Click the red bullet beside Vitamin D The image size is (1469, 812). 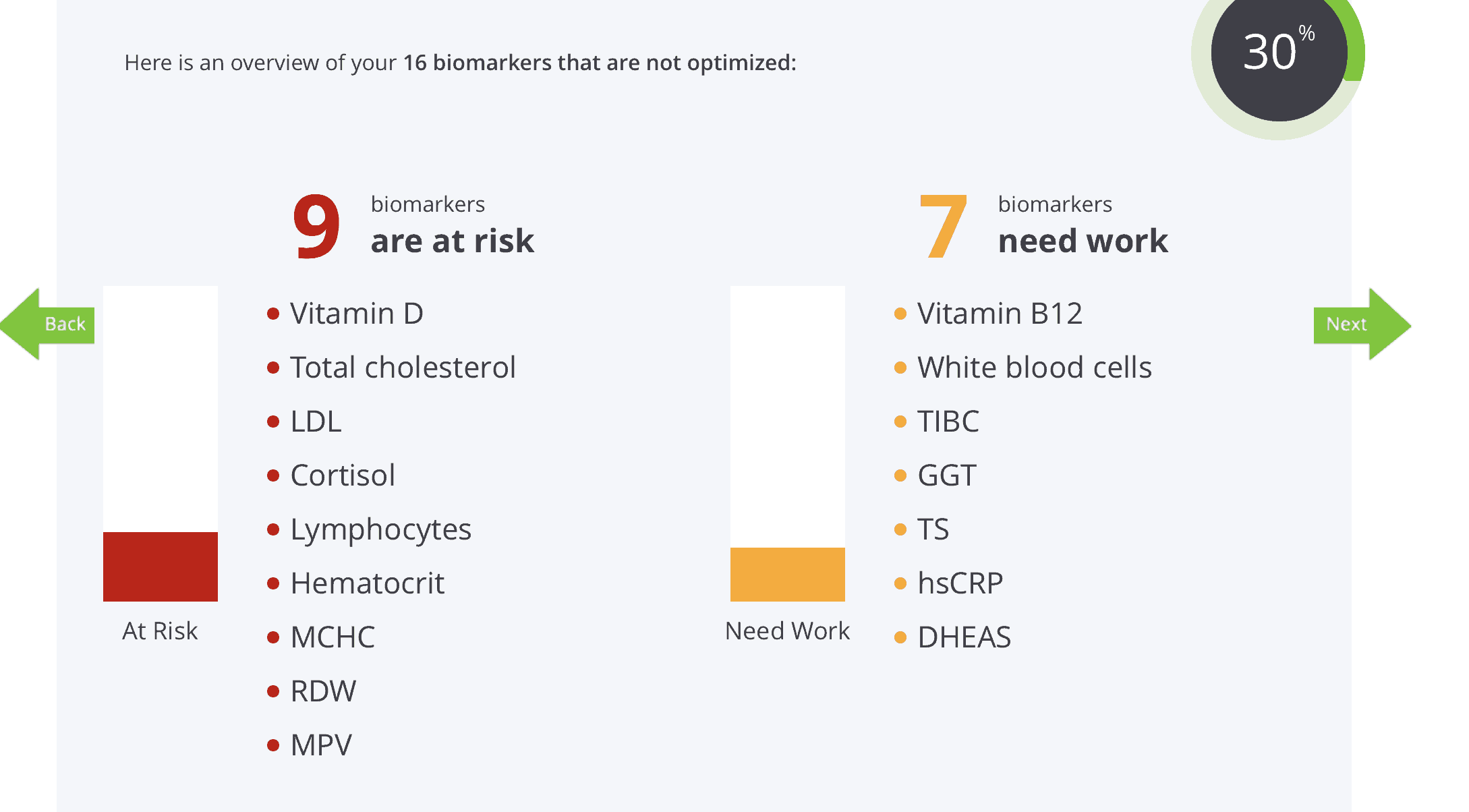pos(273,314)
